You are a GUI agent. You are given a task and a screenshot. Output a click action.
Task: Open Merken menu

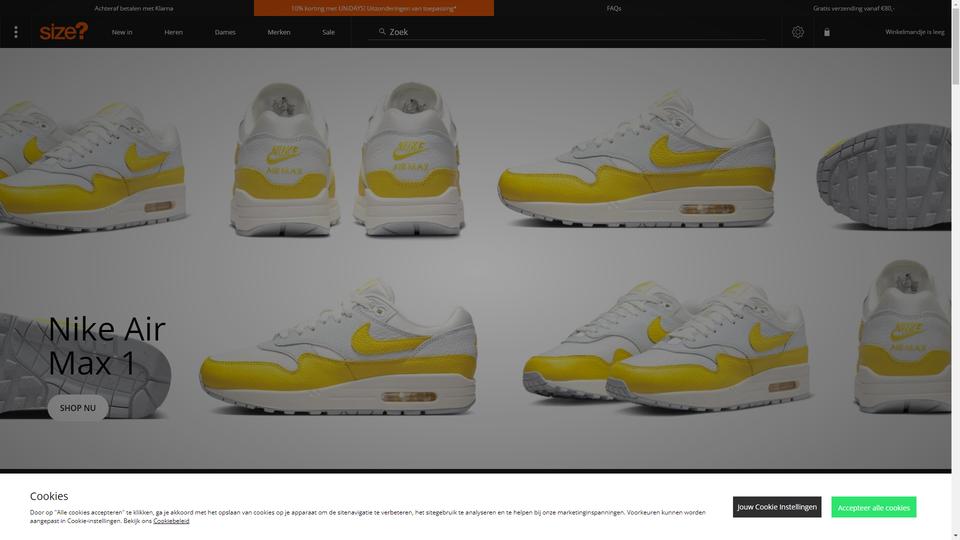click(279, 32)
